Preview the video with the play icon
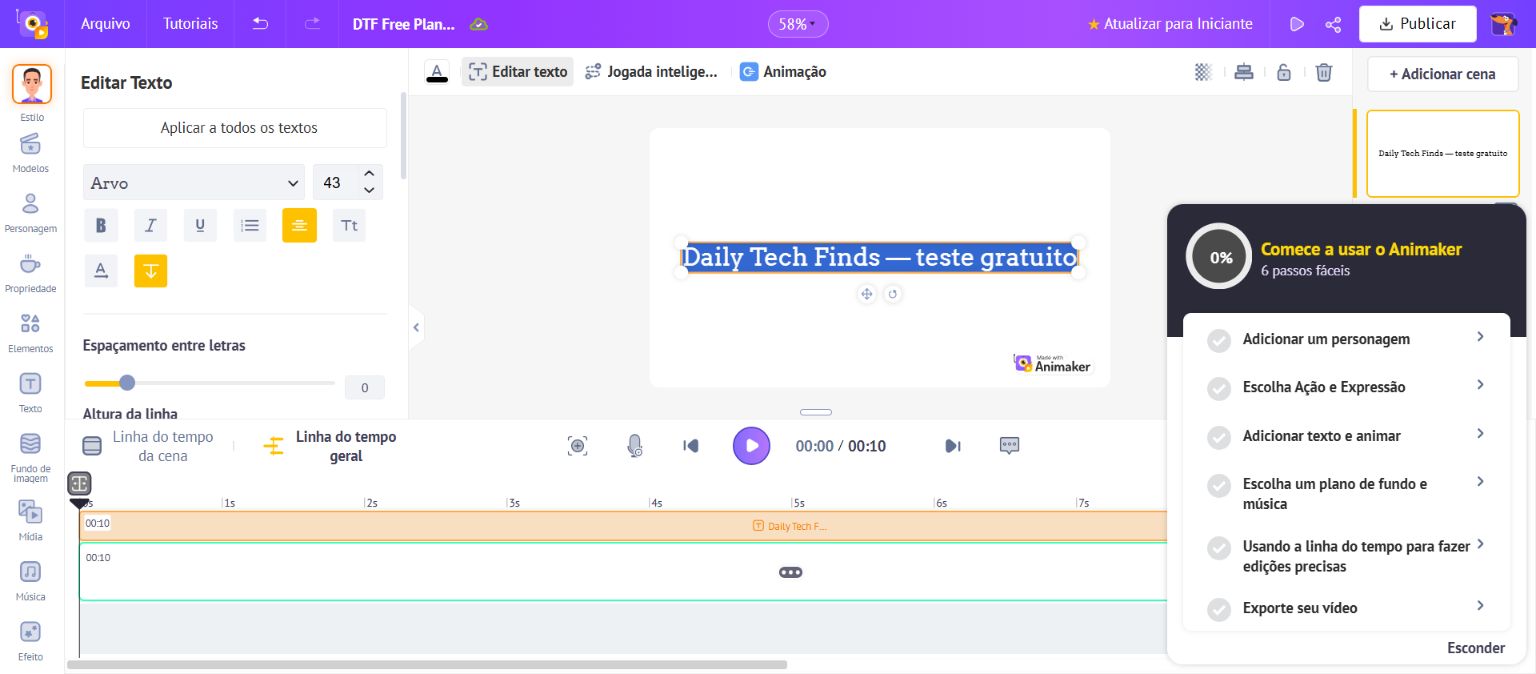Viewport: 1536px width, 674px height. 1296,24
